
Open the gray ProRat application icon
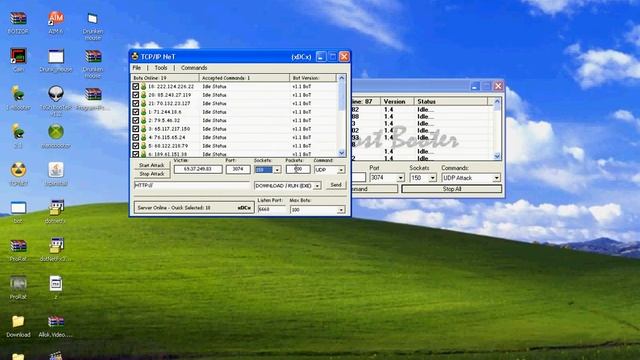pyautogui.click(x=18, y=283)
